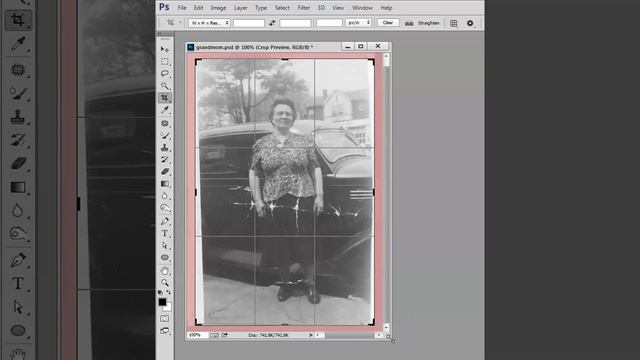
Task: Select the Crop tool in small toolbar
Action: (164, 98)
